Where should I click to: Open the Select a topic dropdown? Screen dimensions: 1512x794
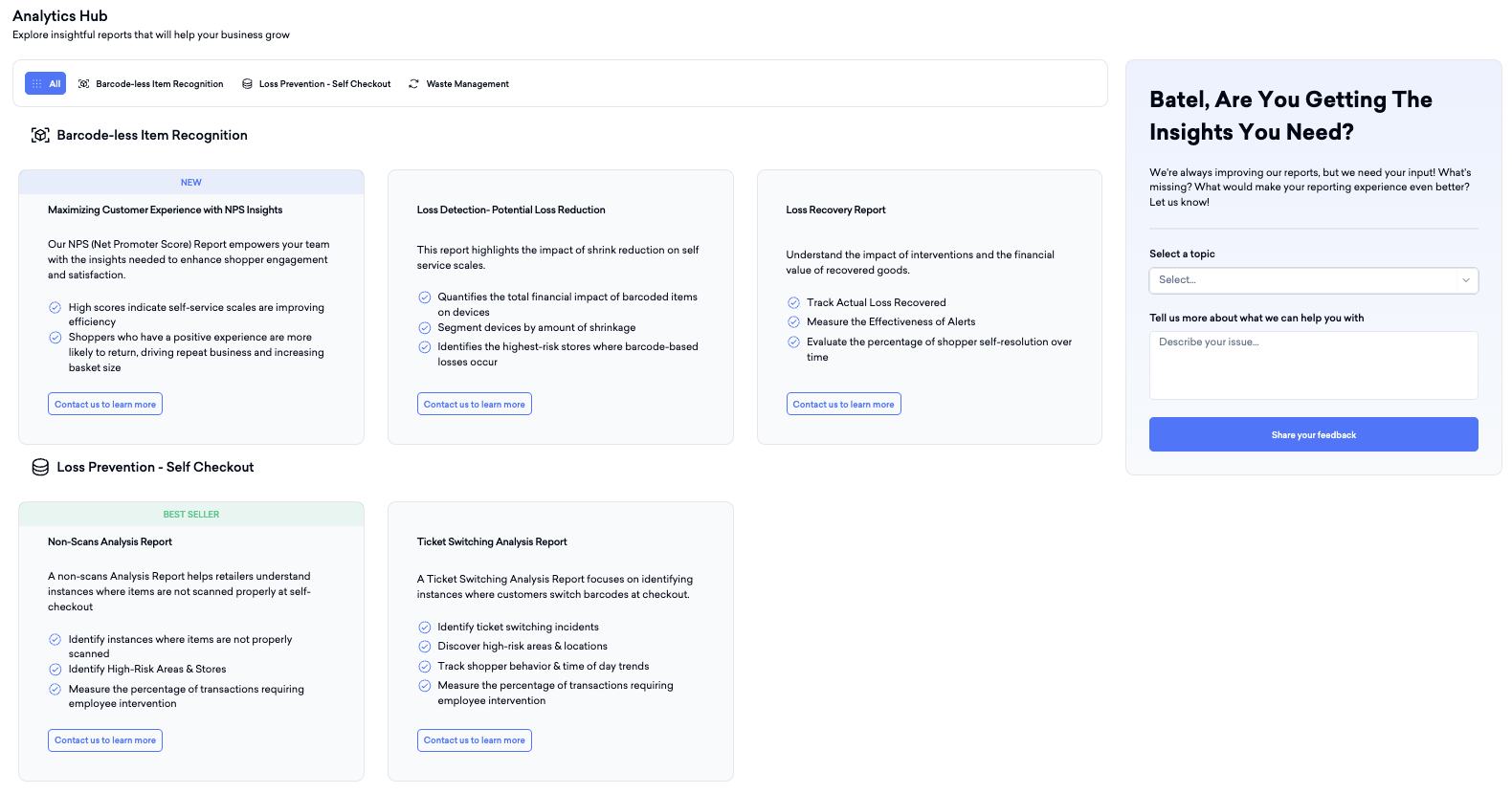point(1313,280)
